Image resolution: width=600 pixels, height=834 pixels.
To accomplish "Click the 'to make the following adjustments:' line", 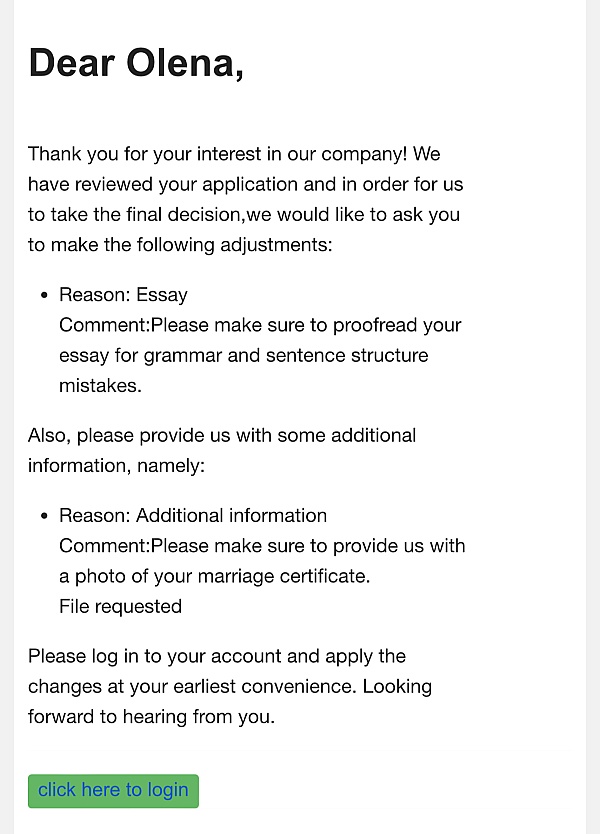I will [180, 244].
